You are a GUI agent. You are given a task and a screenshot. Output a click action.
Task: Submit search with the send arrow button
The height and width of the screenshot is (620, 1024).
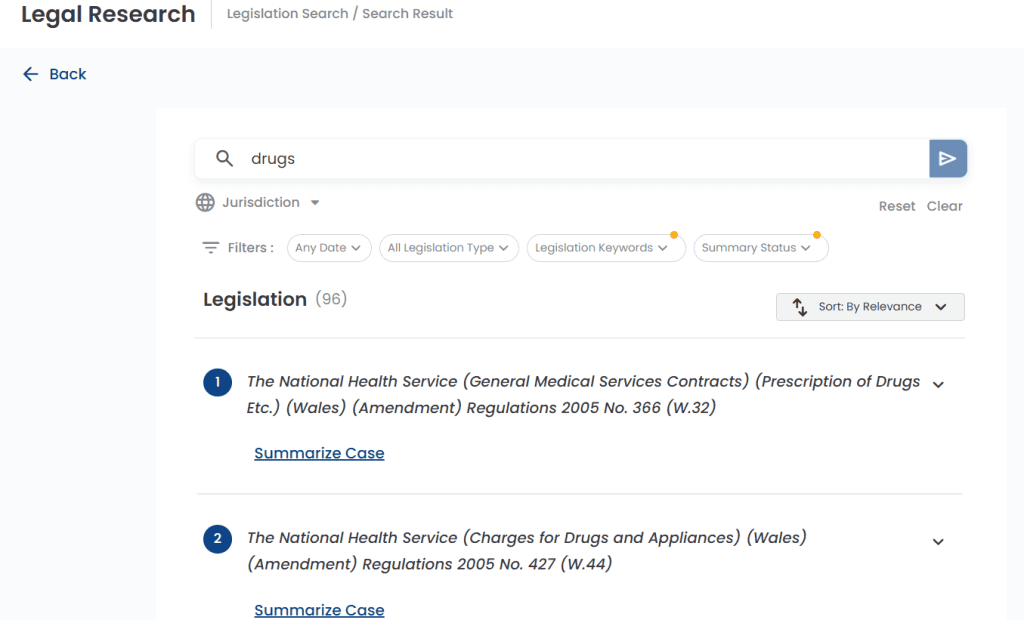[948, 158]
